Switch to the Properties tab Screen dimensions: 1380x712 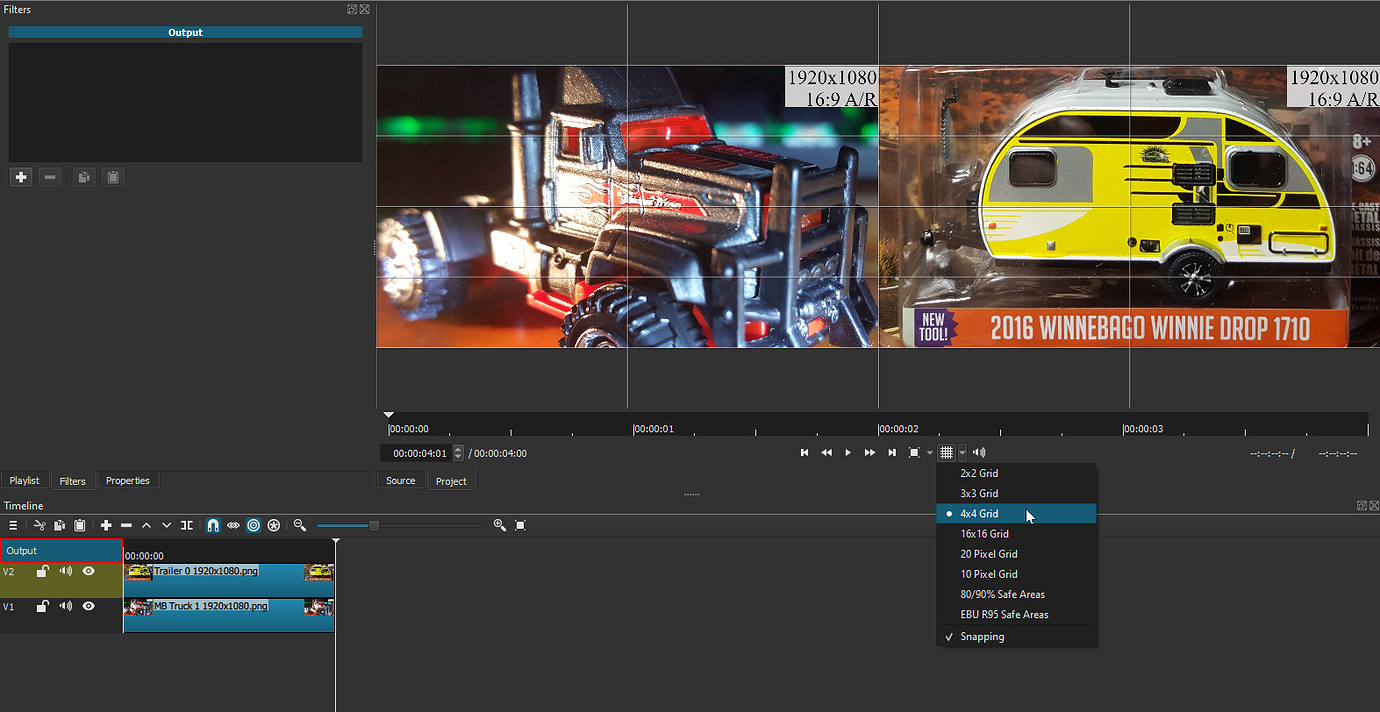127,480
